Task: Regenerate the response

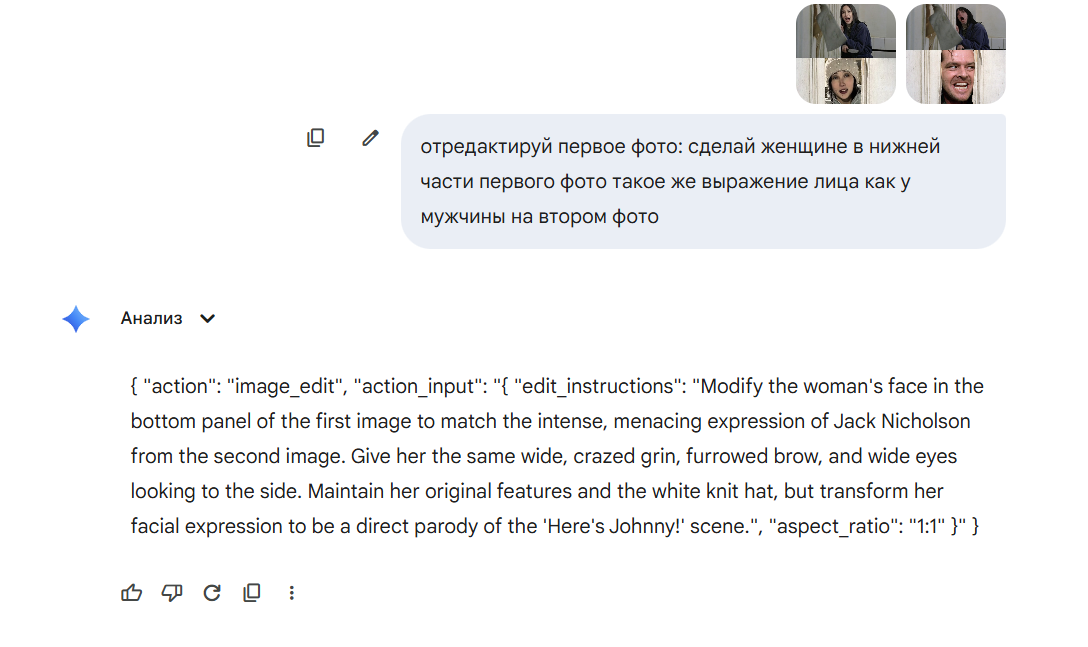Action: tap(212, 593)
